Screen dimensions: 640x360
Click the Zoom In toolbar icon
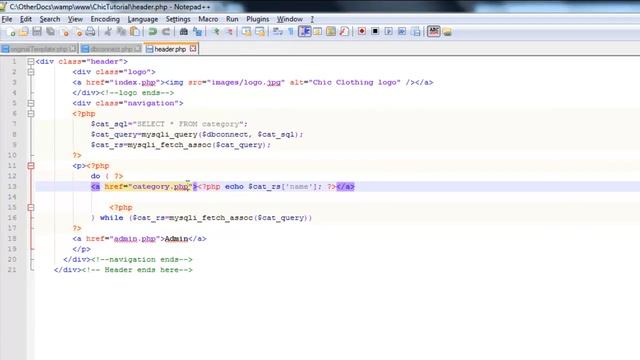(216, 32)
